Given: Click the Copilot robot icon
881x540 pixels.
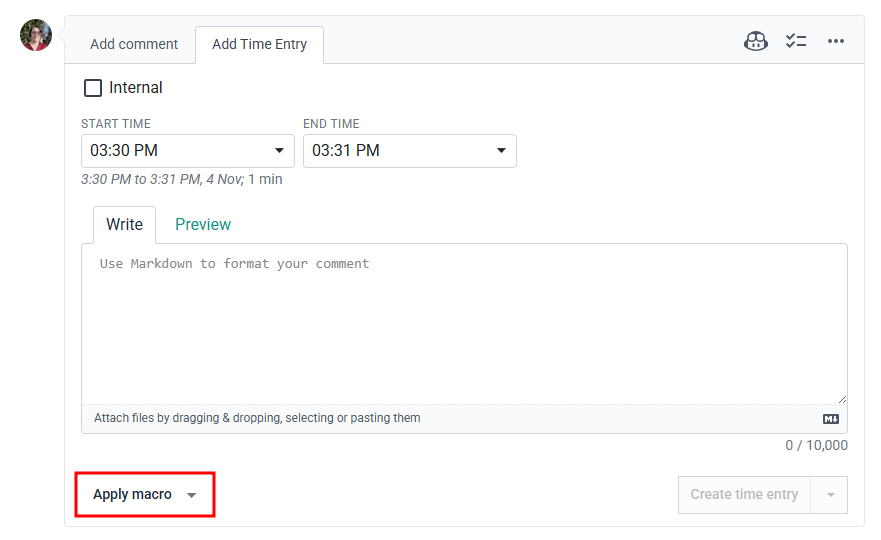Looking at the screenshot, I should tap(756, 42).
